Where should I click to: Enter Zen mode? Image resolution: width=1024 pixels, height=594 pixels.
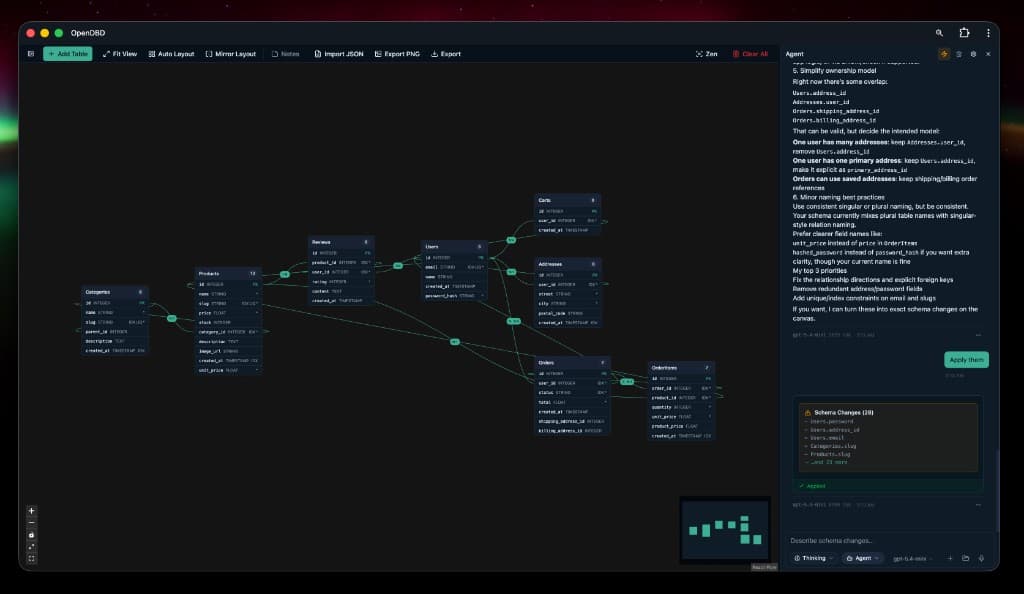707,54
